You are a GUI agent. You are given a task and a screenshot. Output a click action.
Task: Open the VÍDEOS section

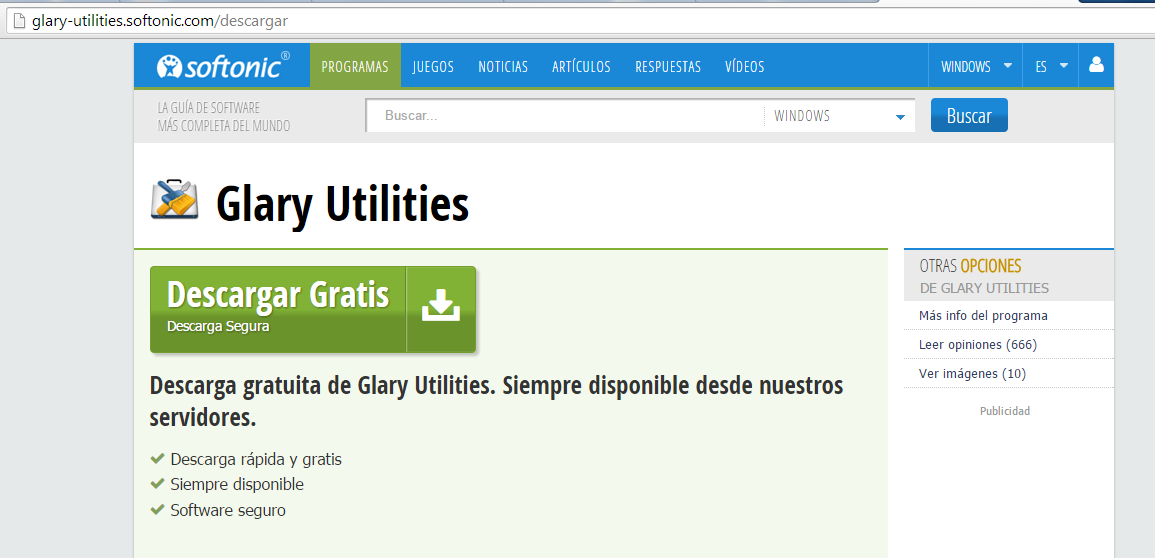tap(744, 67)
